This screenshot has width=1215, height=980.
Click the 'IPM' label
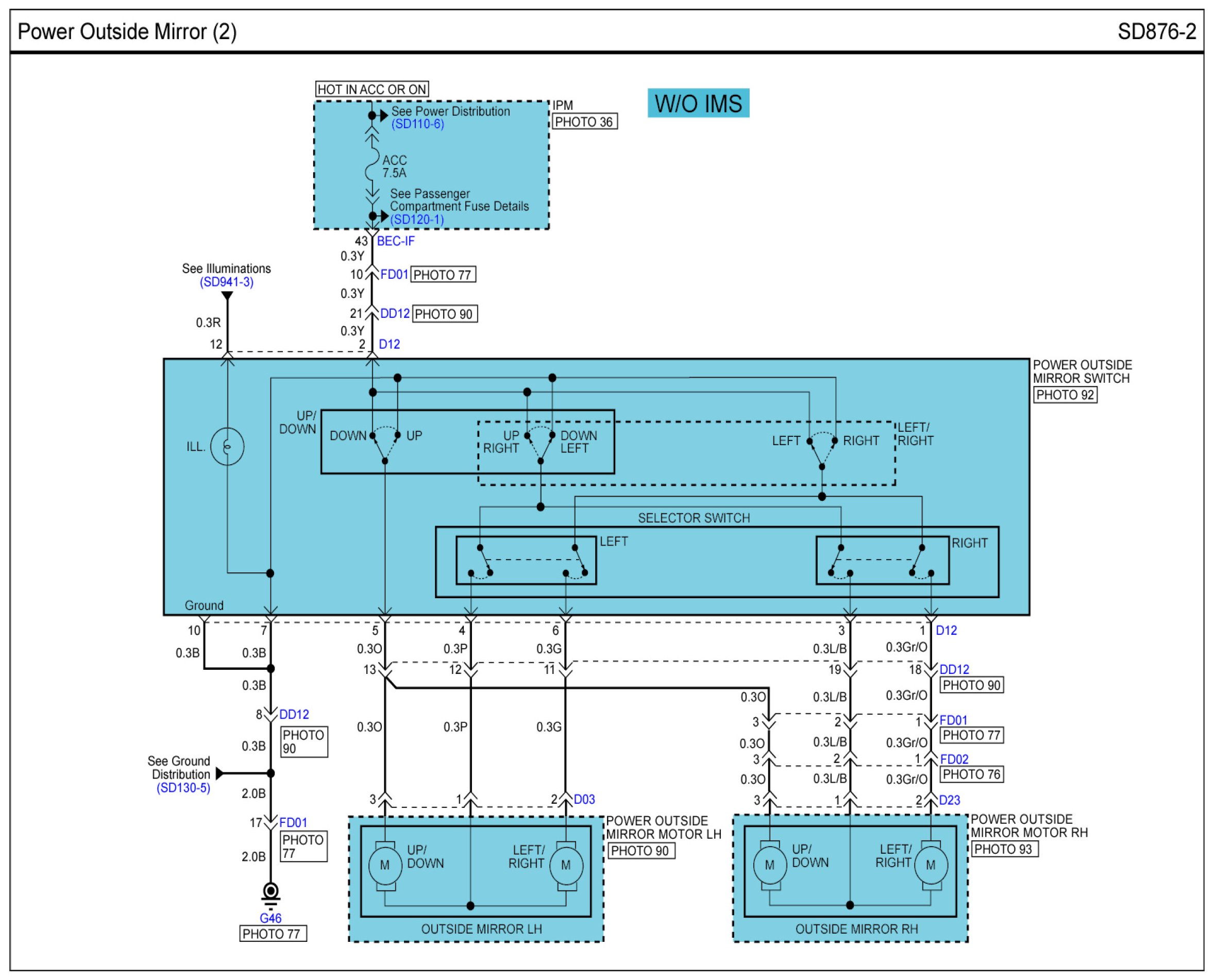click(562, 106)
